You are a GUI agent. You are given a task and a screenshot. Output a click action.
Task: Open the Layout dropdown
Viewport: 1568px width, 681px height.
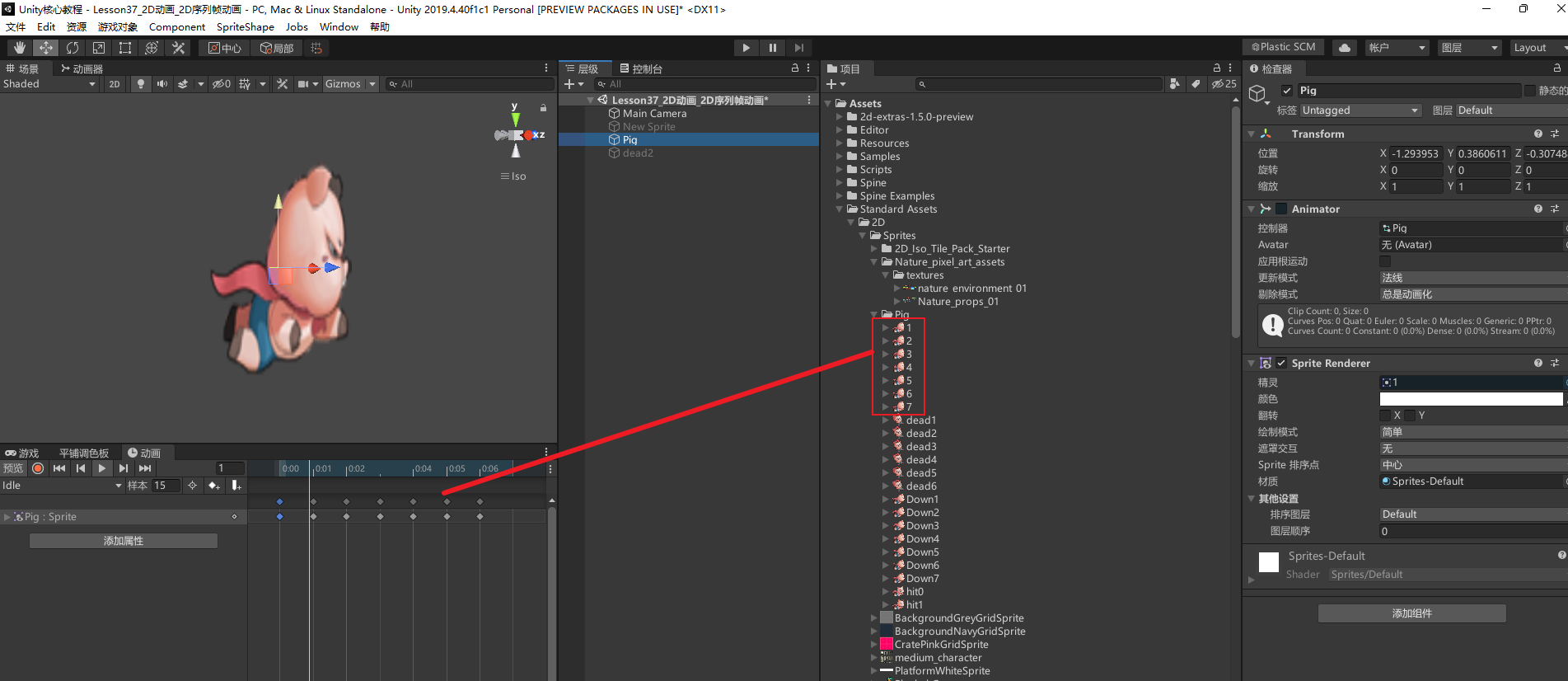[1538, 47]
